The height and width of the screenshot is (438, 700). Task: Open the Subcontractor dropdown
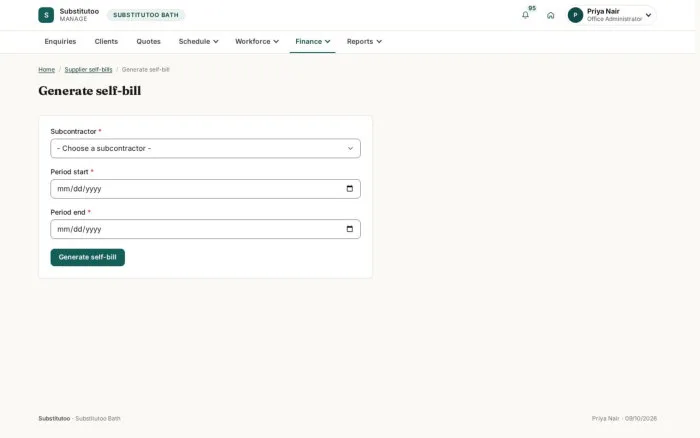point(205,148)
